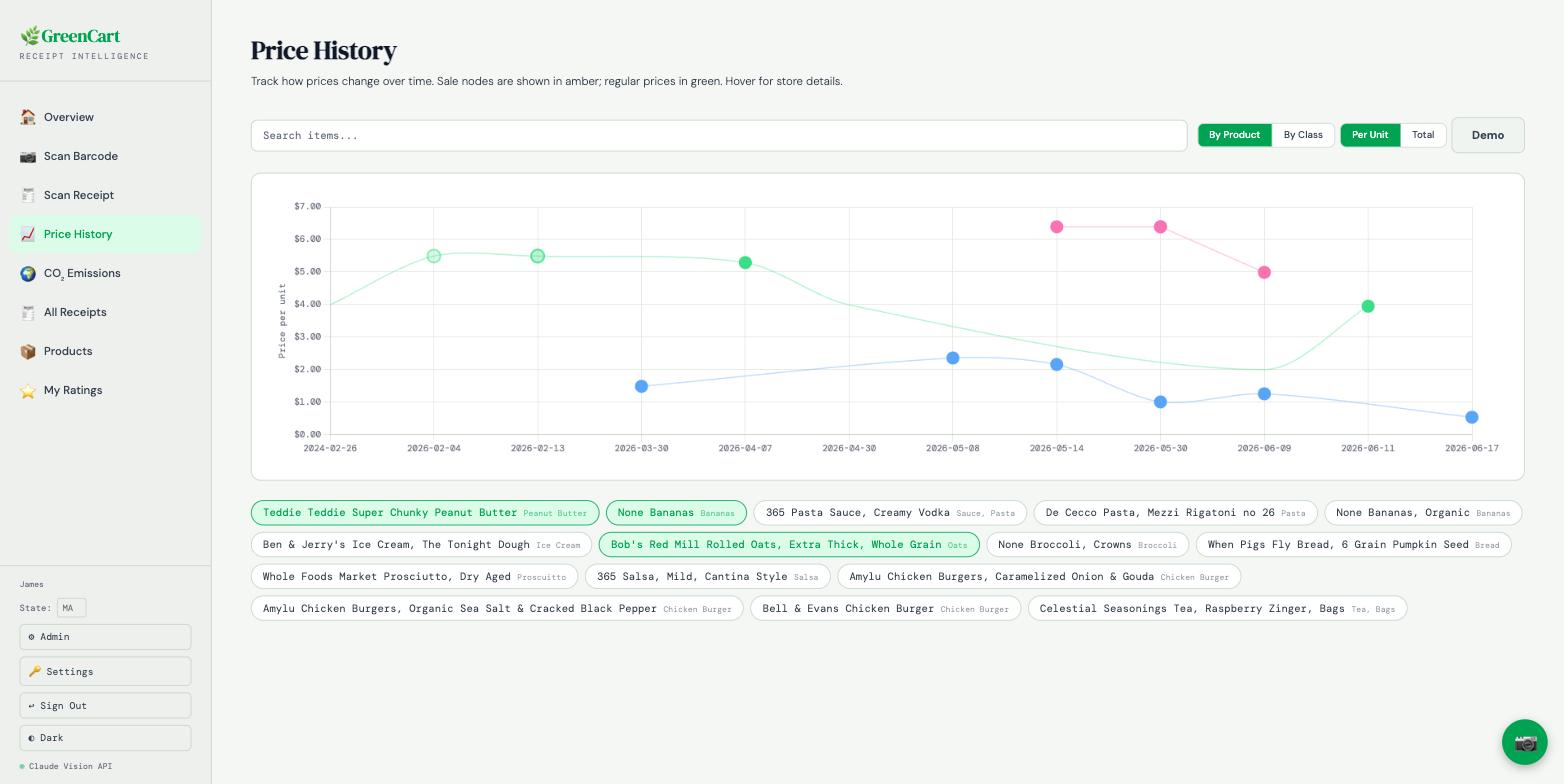Deselect Bob's Red Mill Rolled Oats chip

(x=789, y=545)
